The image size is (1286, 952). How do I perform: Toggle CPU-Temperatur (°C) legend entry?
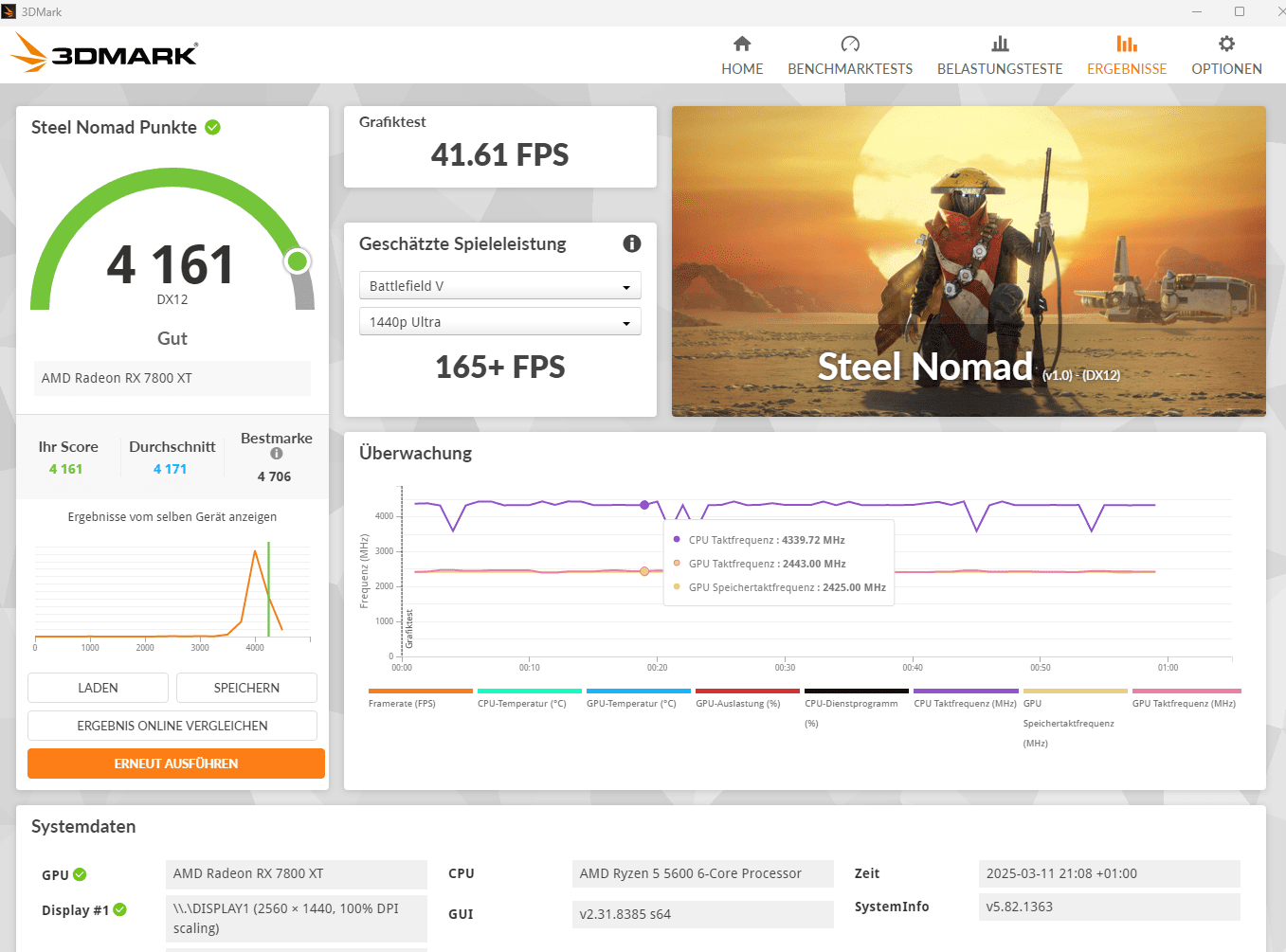pyautogui.click(x=529, y=699)
